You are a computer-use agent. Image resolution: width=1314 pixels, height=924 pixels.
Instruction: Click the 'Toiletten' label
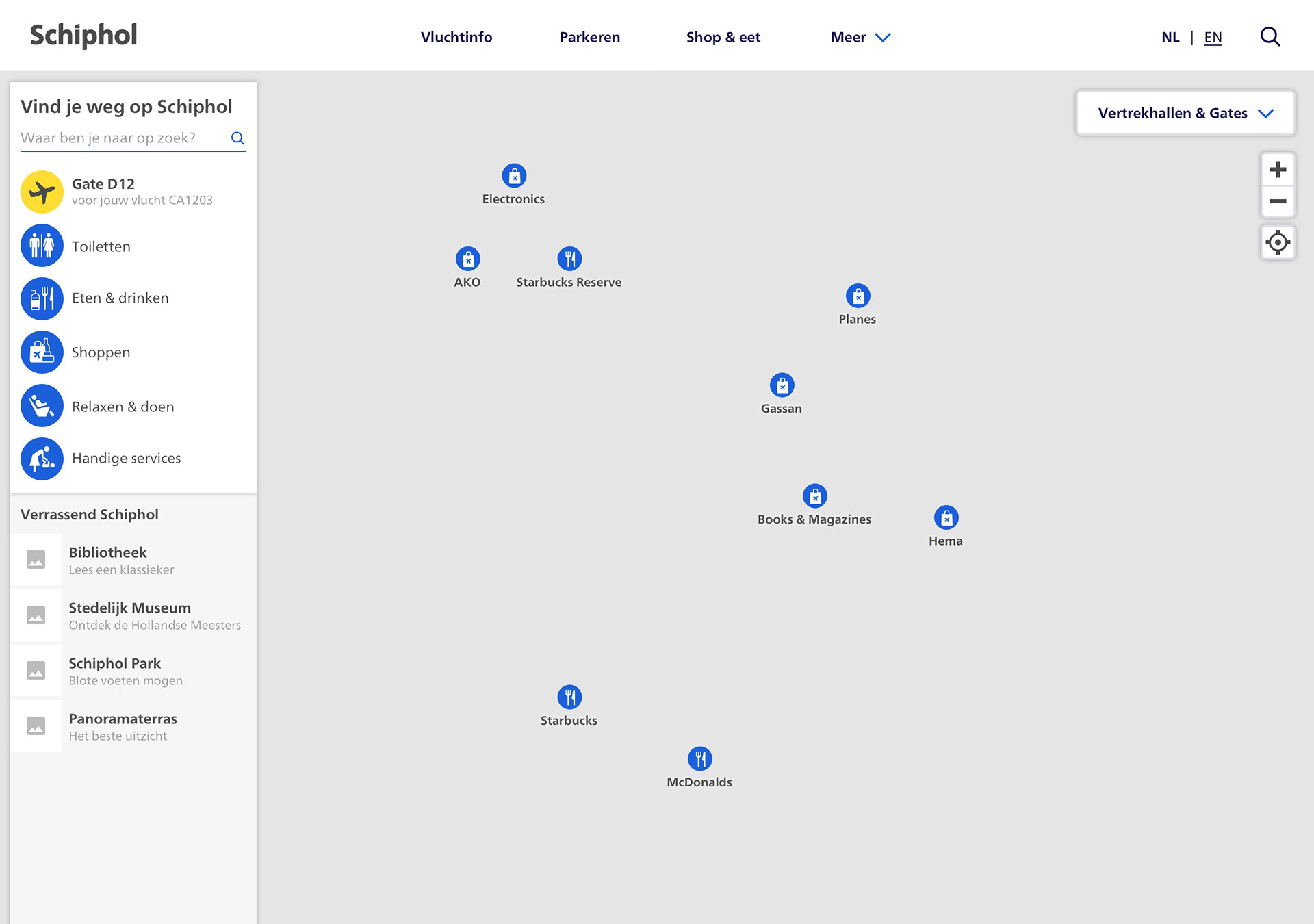(101, 246)
